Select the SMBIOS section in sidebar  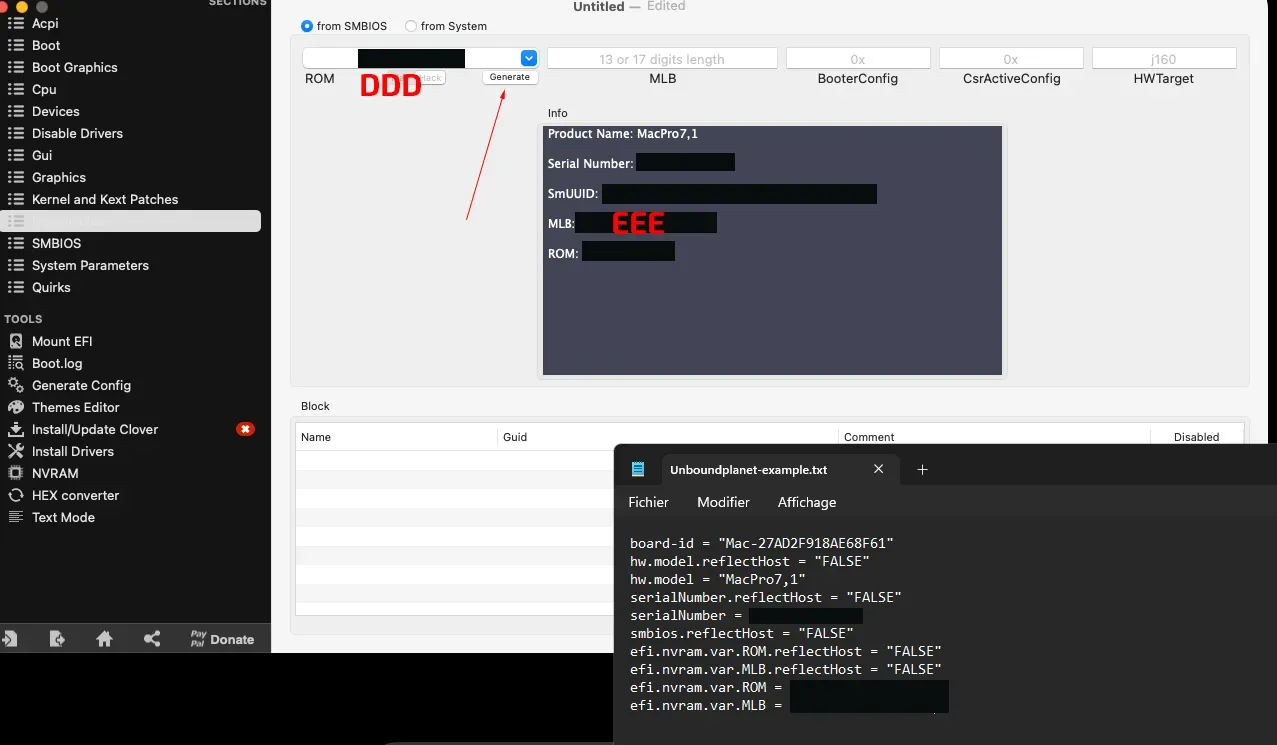click(56, 243)
